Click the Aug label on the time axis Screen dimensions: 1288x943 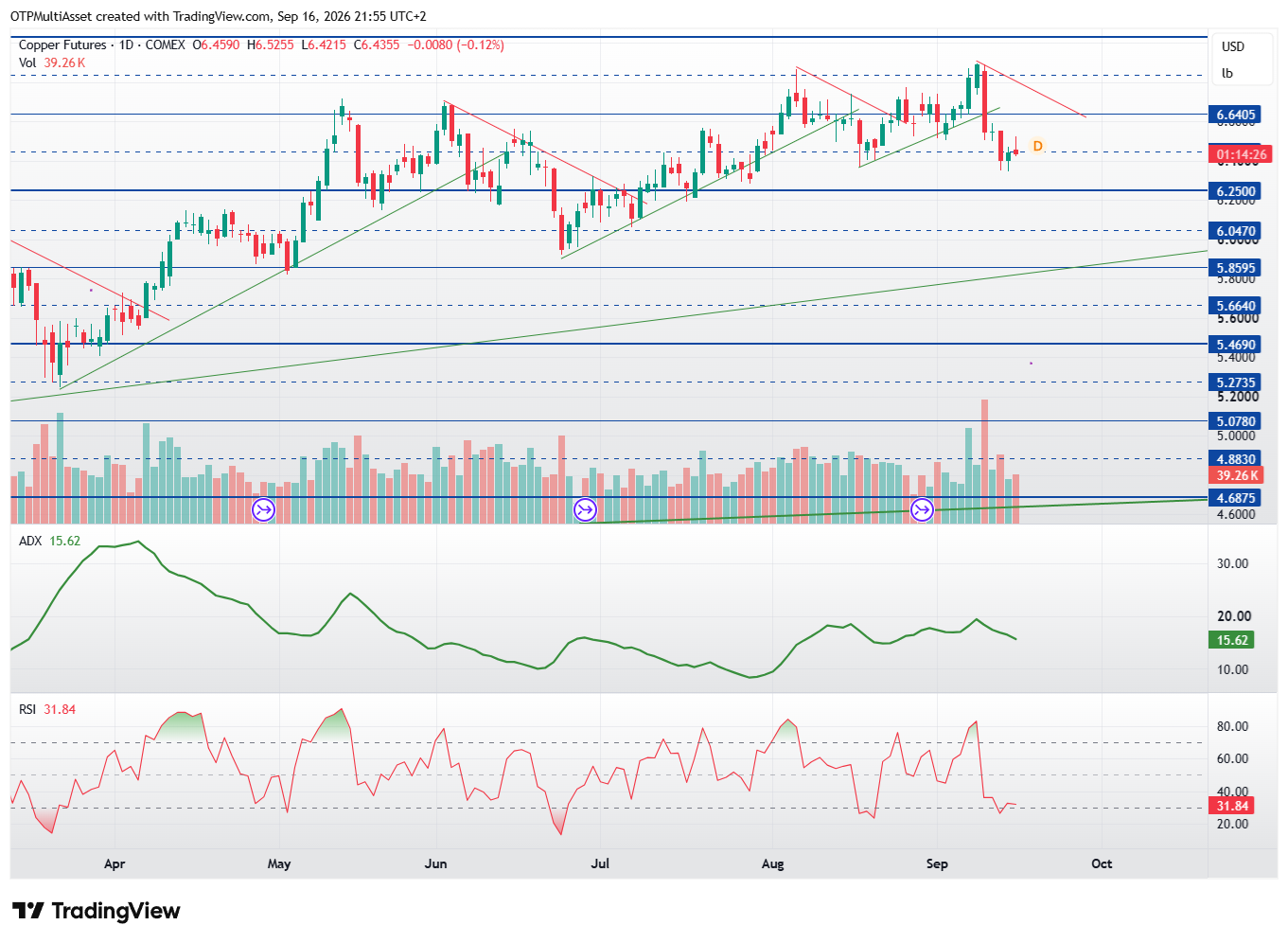(x=773, y=863)
